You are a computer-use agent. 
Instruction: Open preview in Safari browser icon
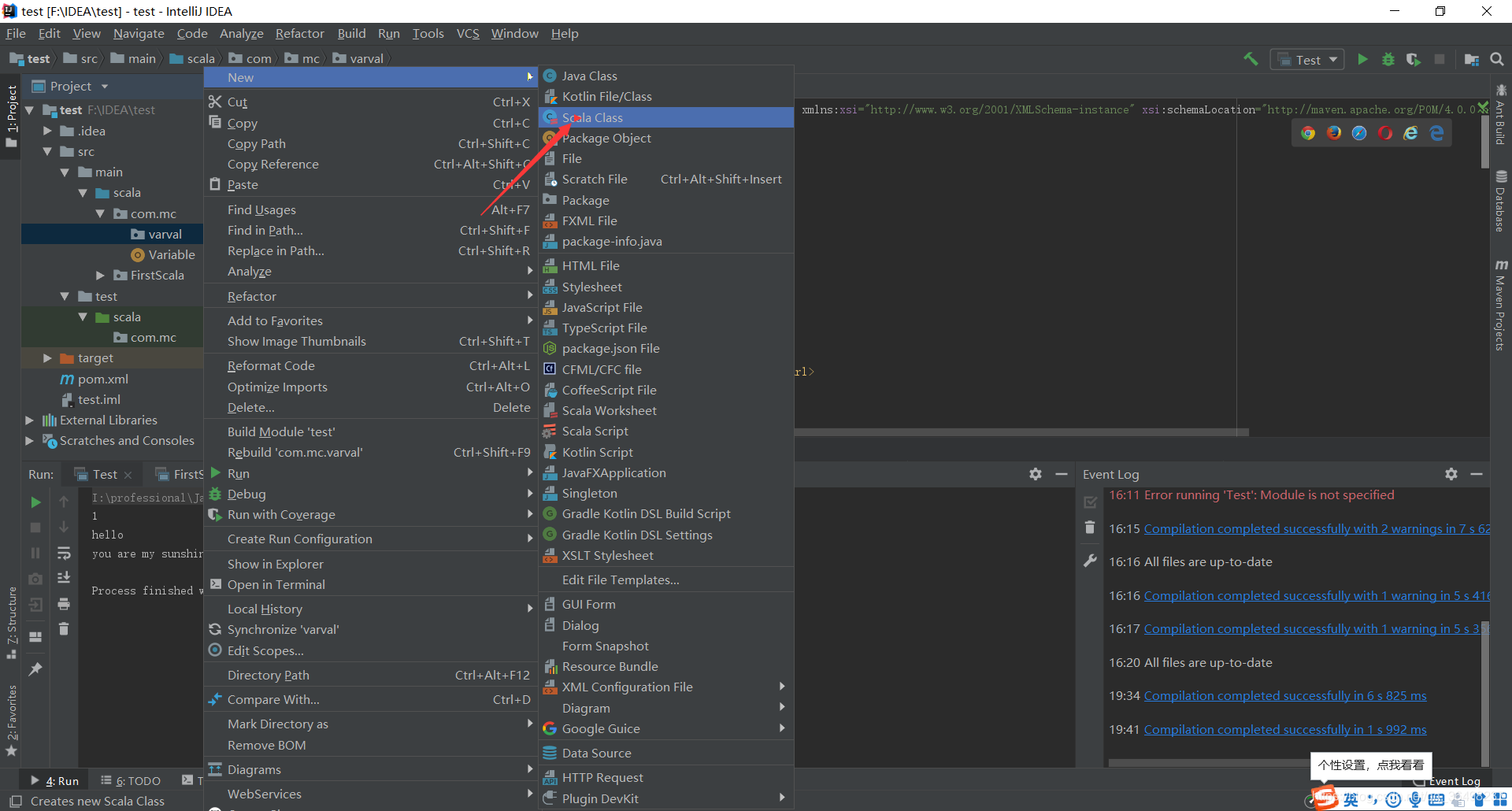1359,133
